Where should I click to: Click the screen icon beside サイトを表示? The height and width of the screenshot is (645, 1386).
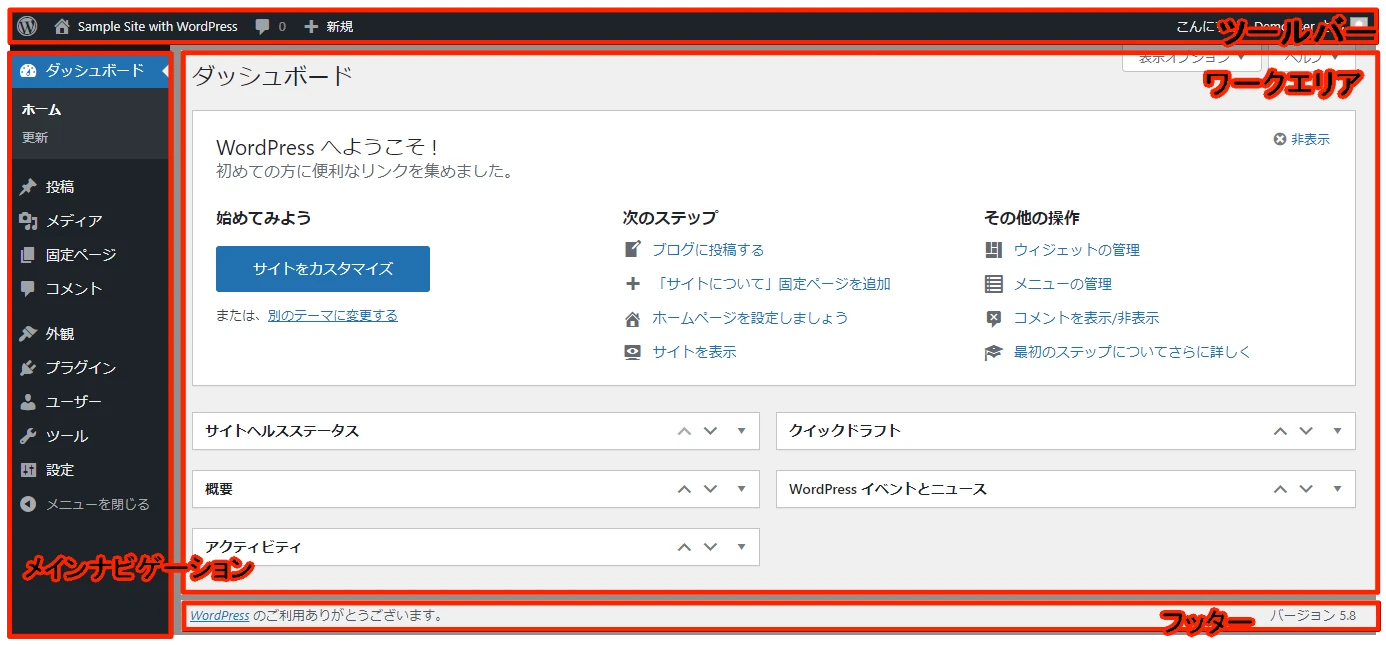pos(632,352)
